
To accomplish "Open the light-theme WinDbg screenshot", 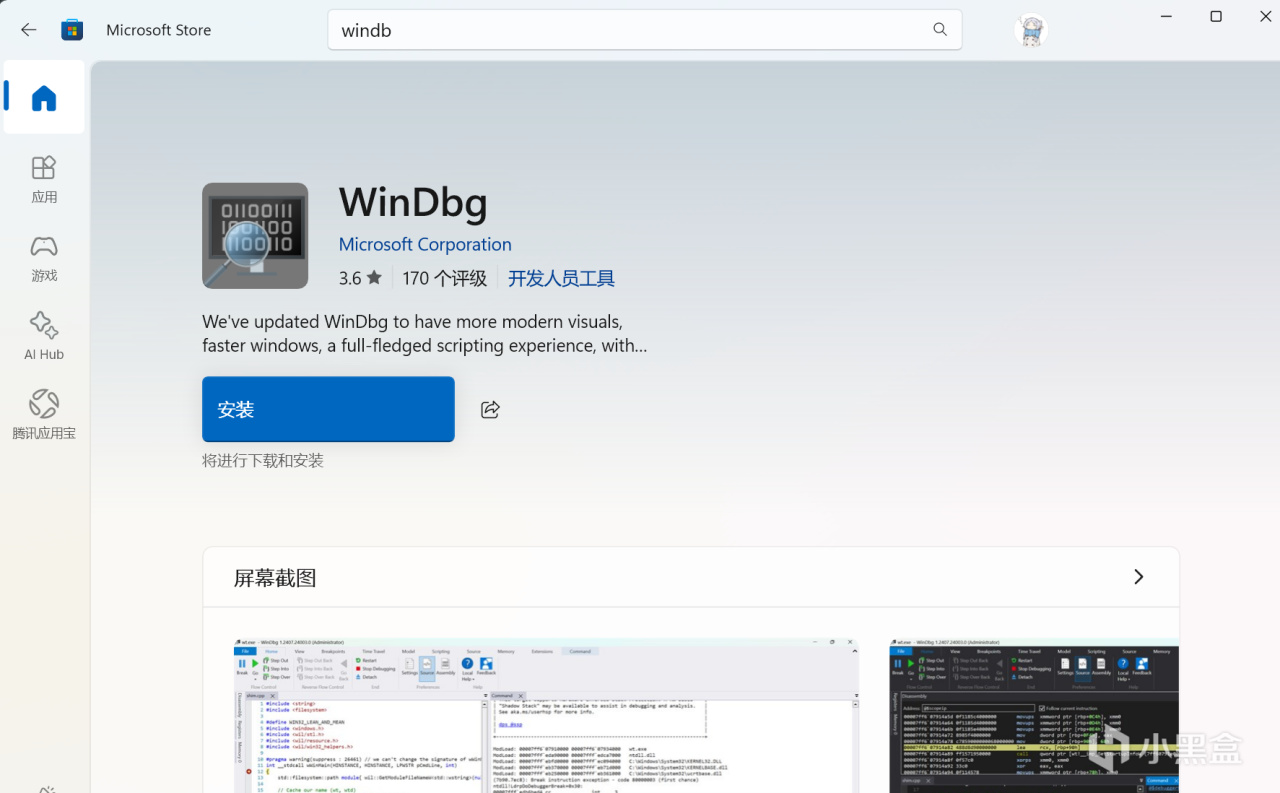I will coord(546,716).
